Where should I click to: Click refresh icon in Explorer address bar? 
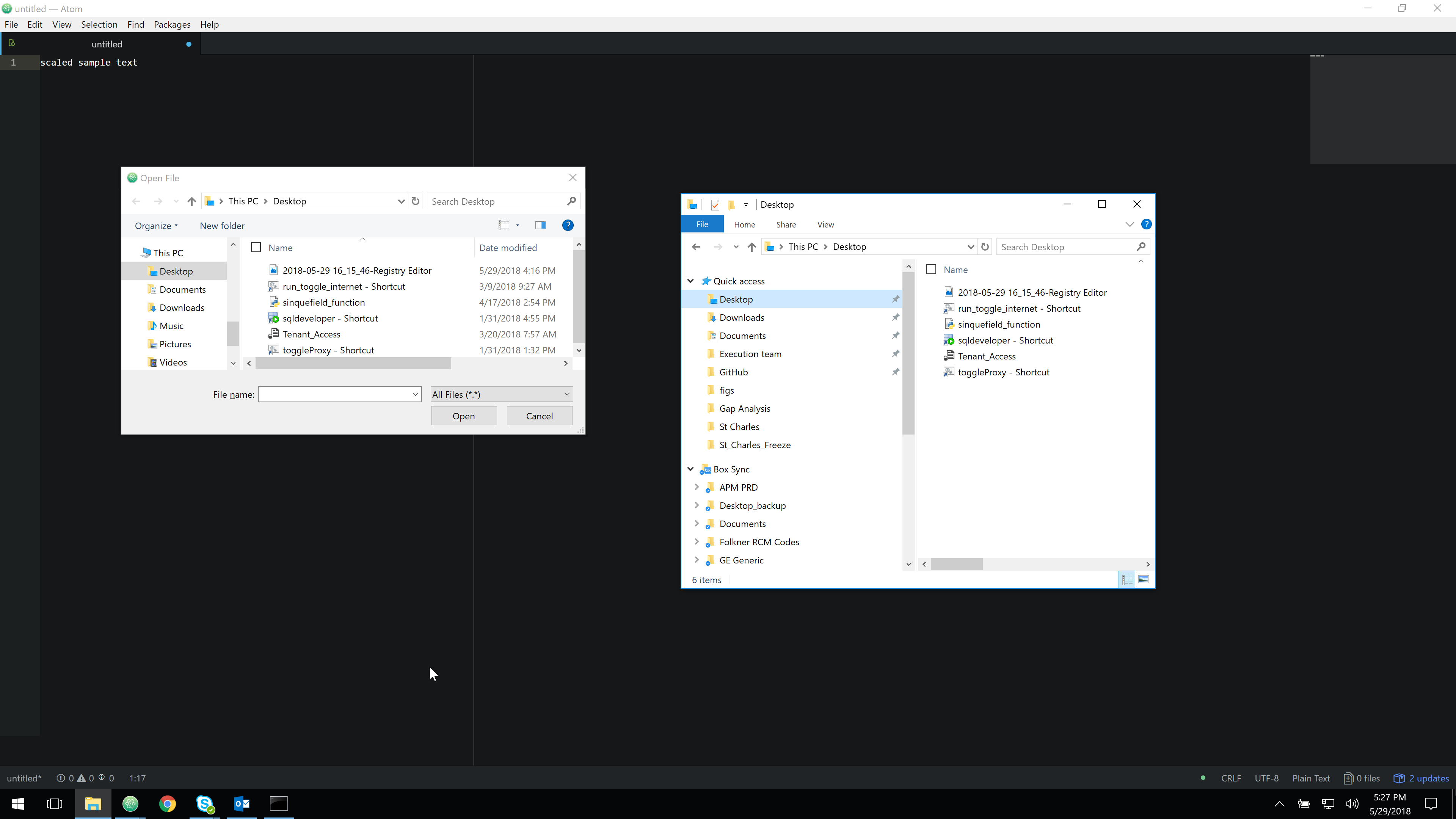pyautogui.click(x=985, y=246)
